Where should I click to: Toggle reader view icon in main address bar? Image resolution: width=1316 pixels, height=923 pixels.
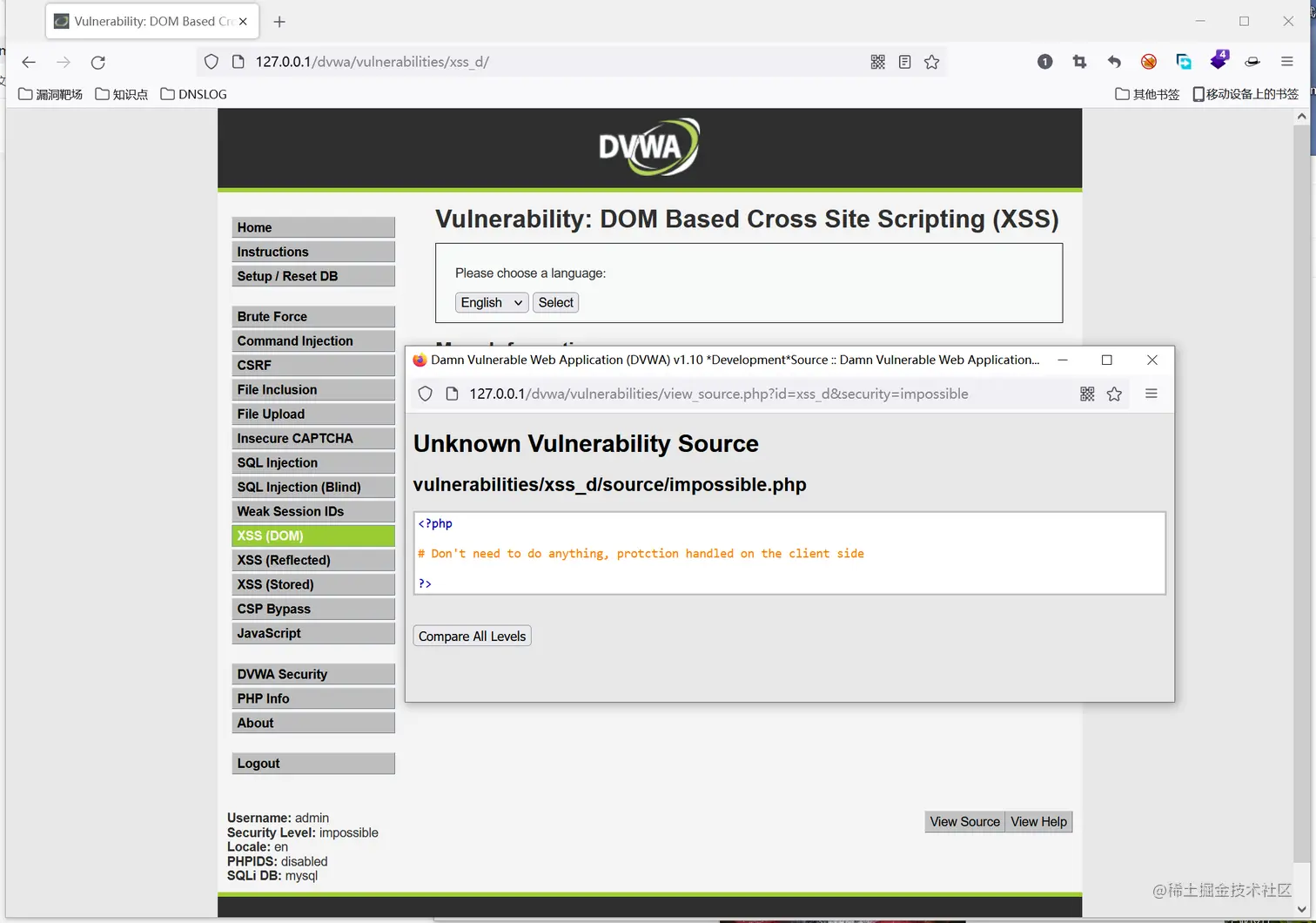(x=904, y=62)
